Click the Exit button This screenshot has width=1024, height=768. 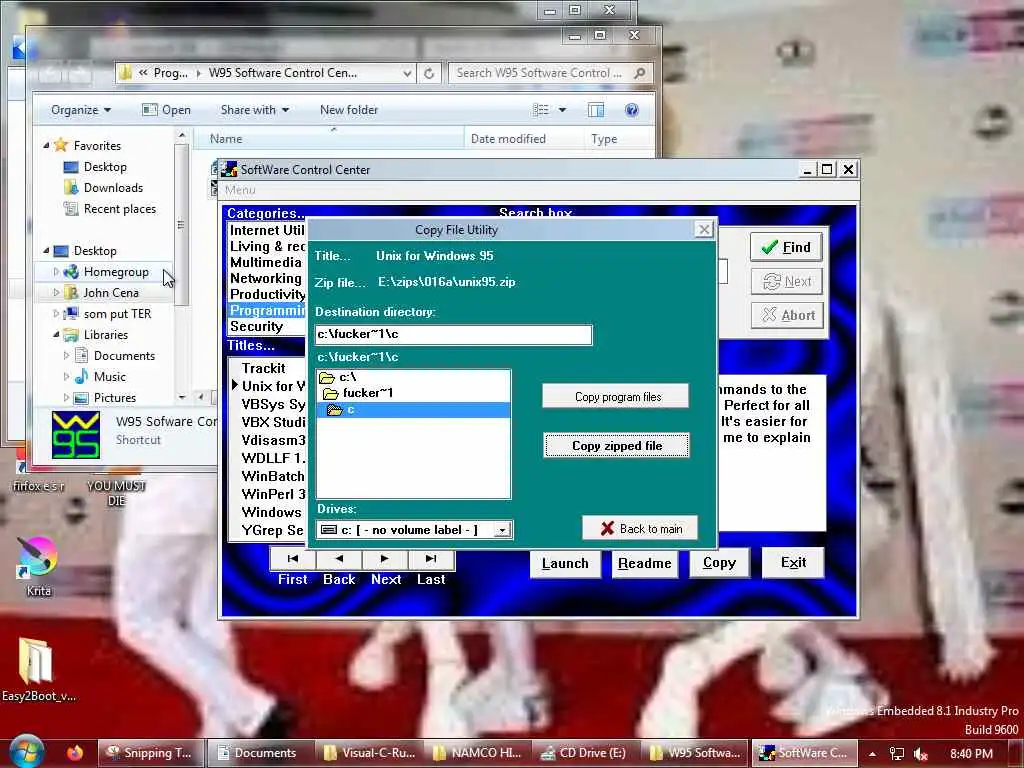click(x=793, y=562)
